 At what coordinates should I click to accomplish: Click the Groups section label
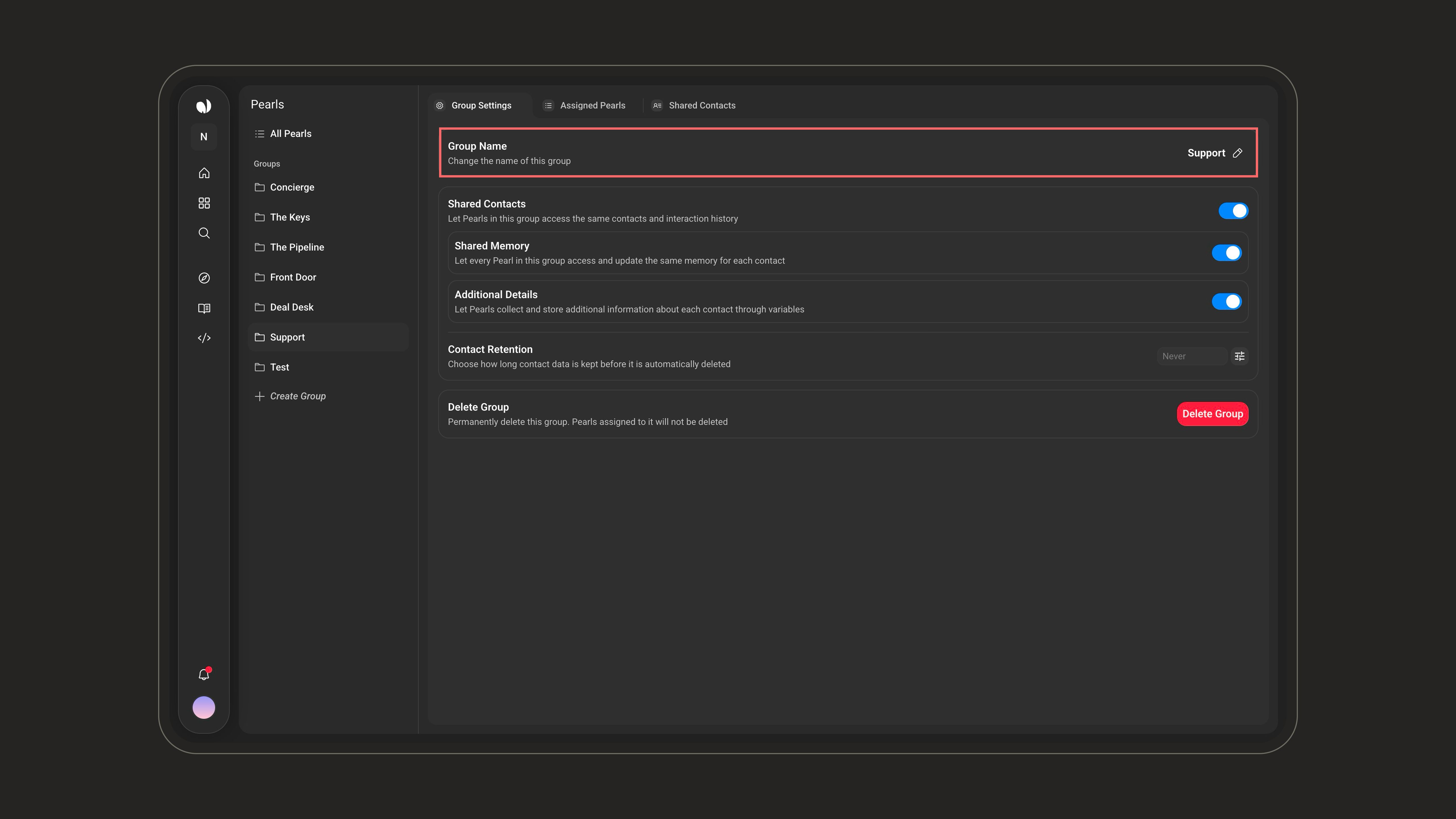[x=267, y=164]
